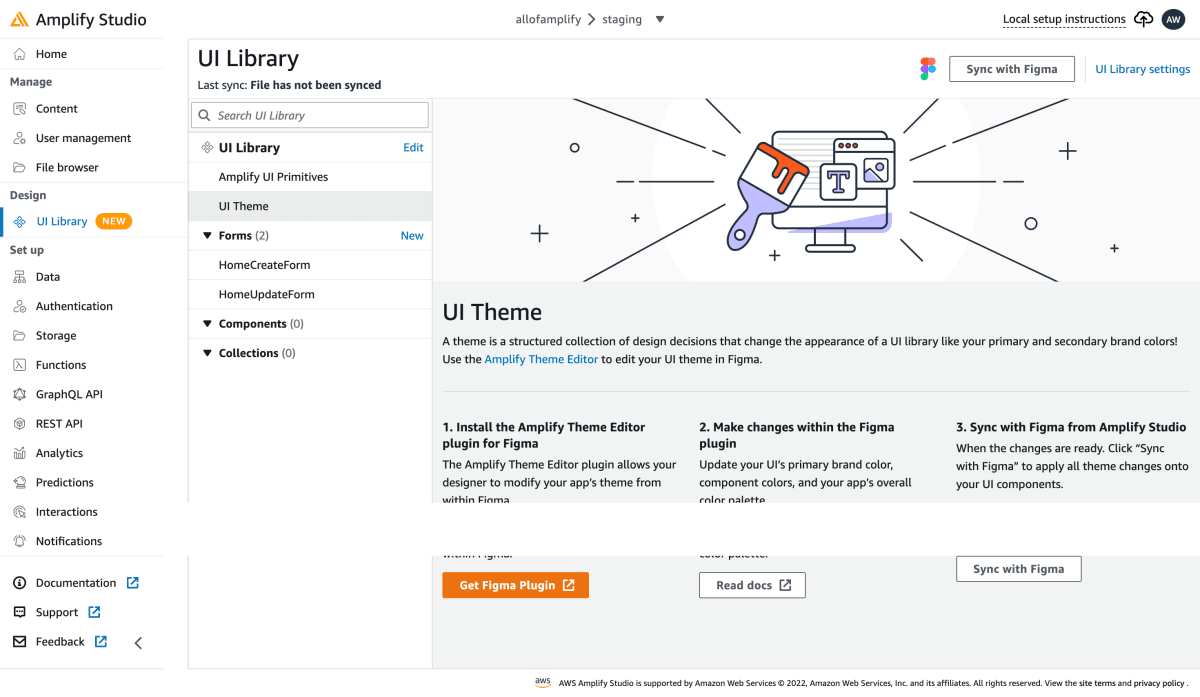Click the Predictions icon

click(x=20, y=482)
